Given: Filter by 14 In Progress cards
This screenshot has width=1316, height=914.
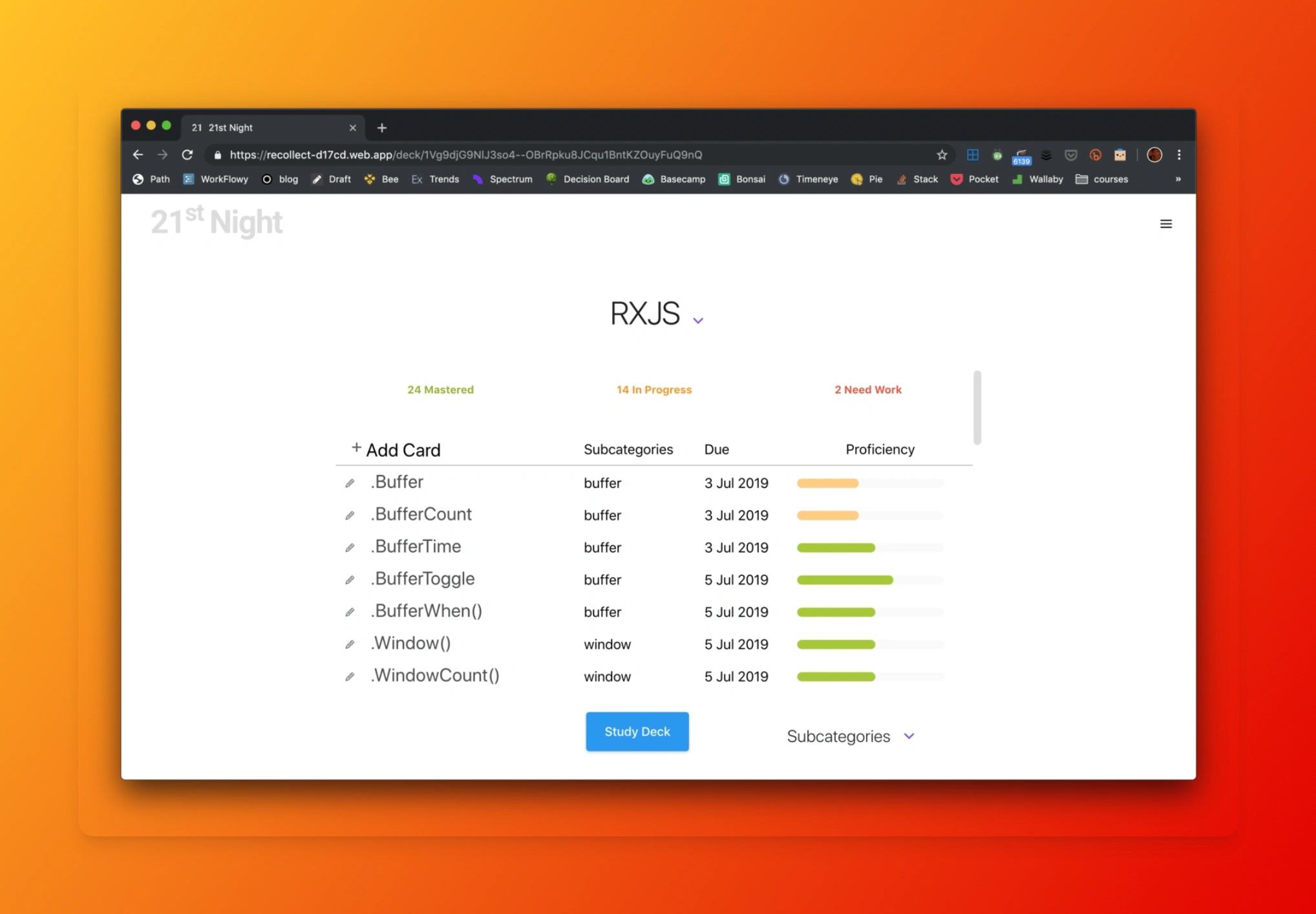Looking at the screenshot, I should [653, 390].
